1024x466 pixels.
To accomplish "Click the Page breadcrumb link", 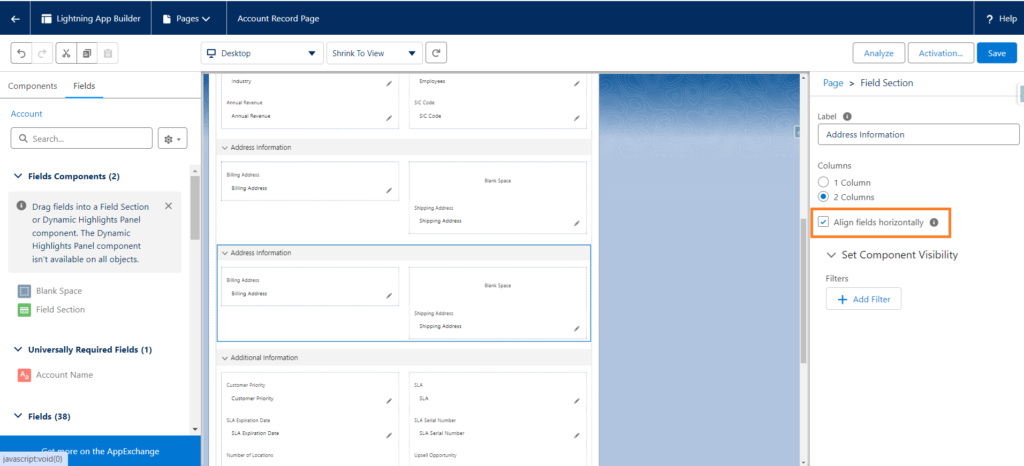I will [833, 83].
